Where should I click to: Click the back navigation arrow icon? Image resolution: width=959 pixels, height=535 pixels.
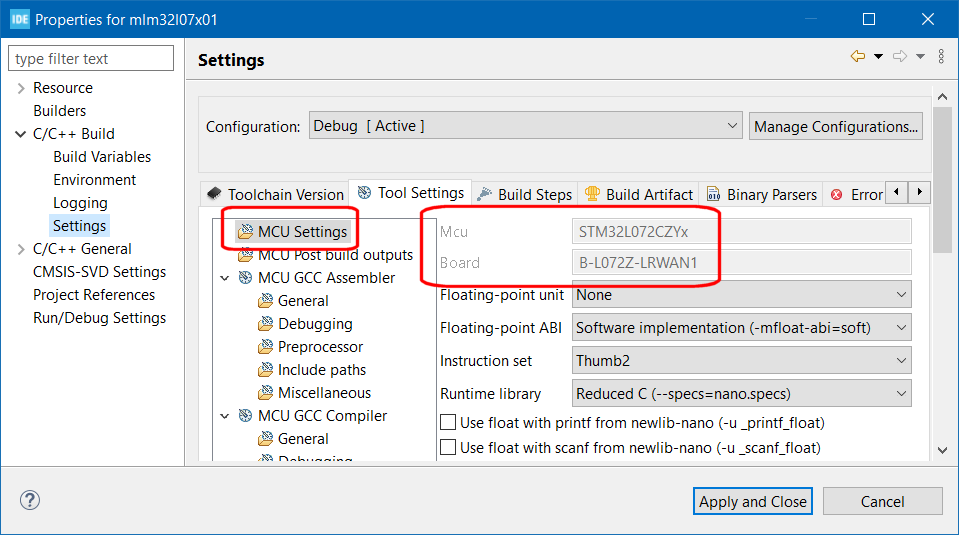pyautogui.click(x=858, y=56)
